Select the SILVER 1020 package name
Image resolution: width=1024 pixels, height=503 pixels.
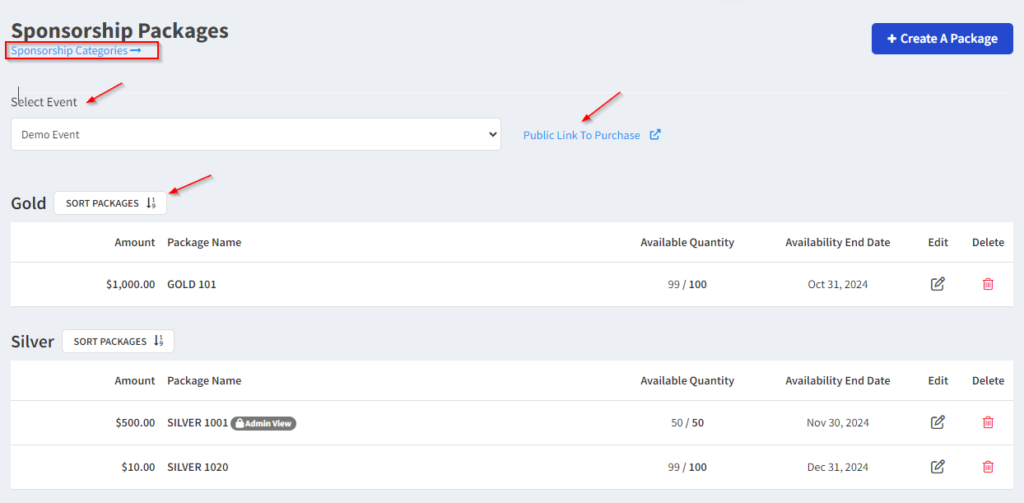coord(196,466)
